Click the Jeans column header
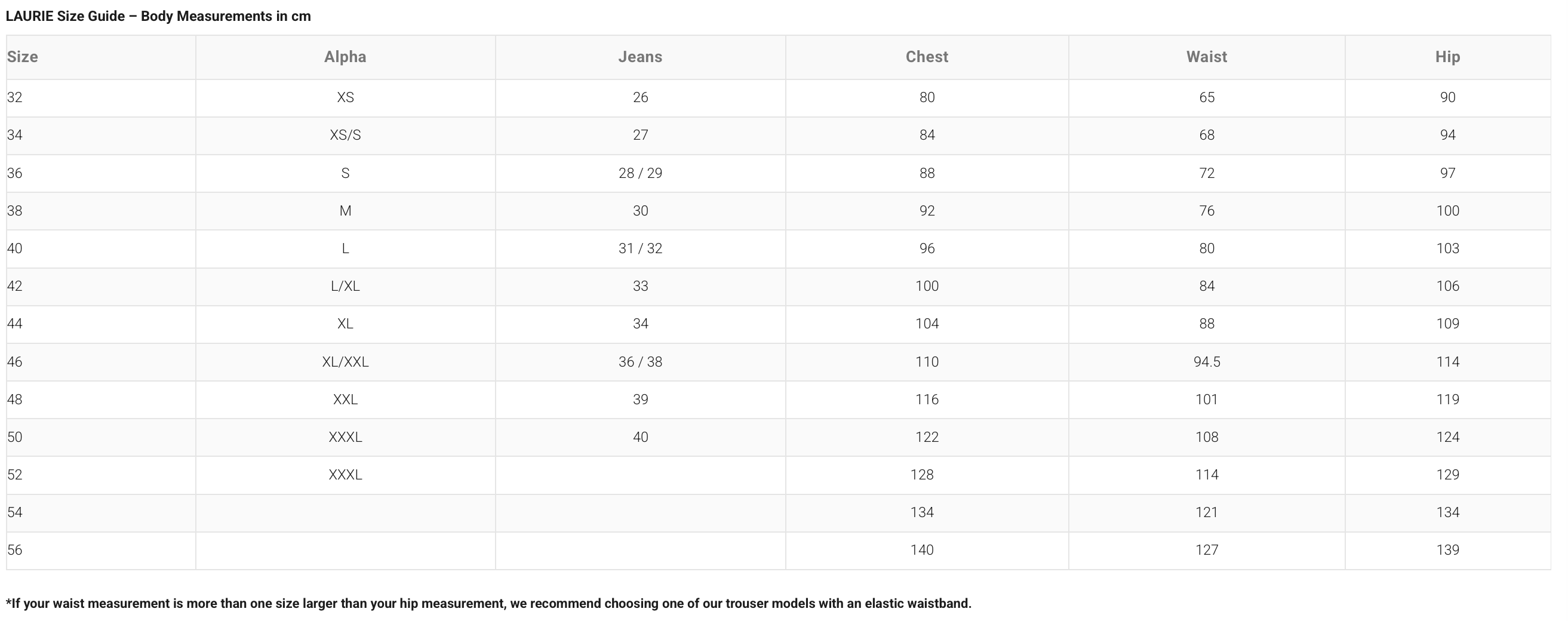 [x=640, y=57]
